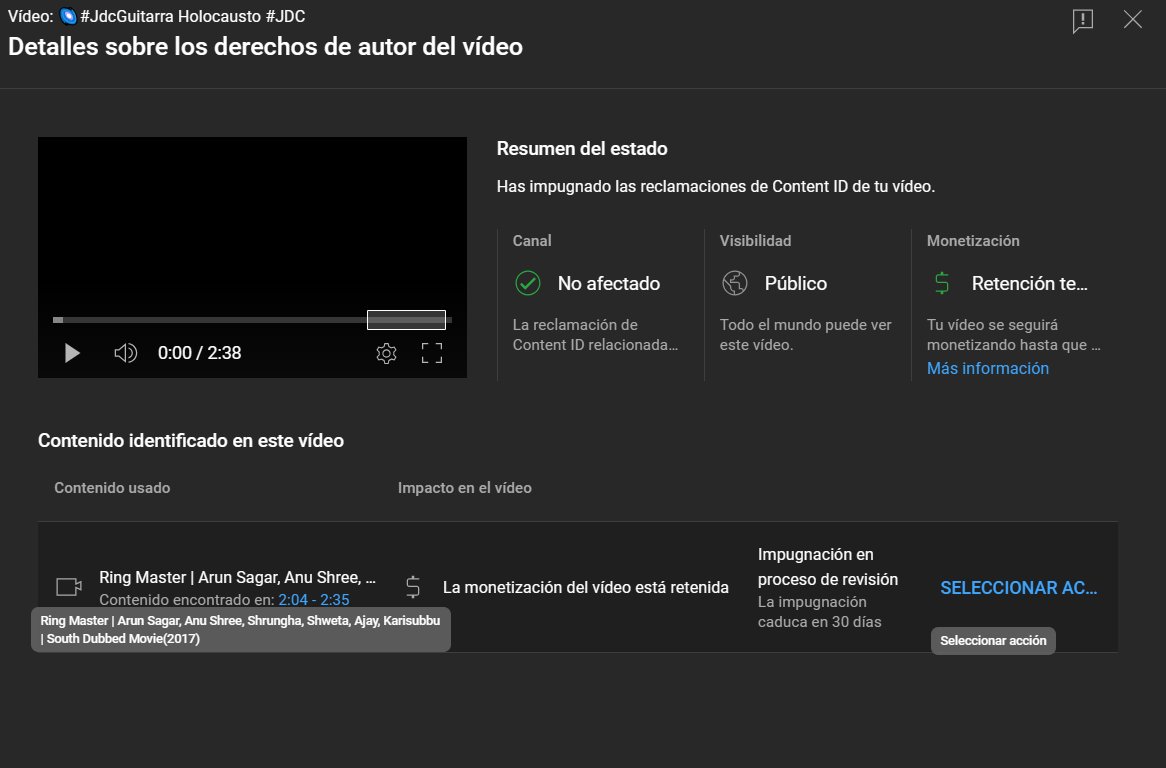Open video player settings gear
Image resolution: width=1166 pixels, height=768 pixels.
(386, 353)
